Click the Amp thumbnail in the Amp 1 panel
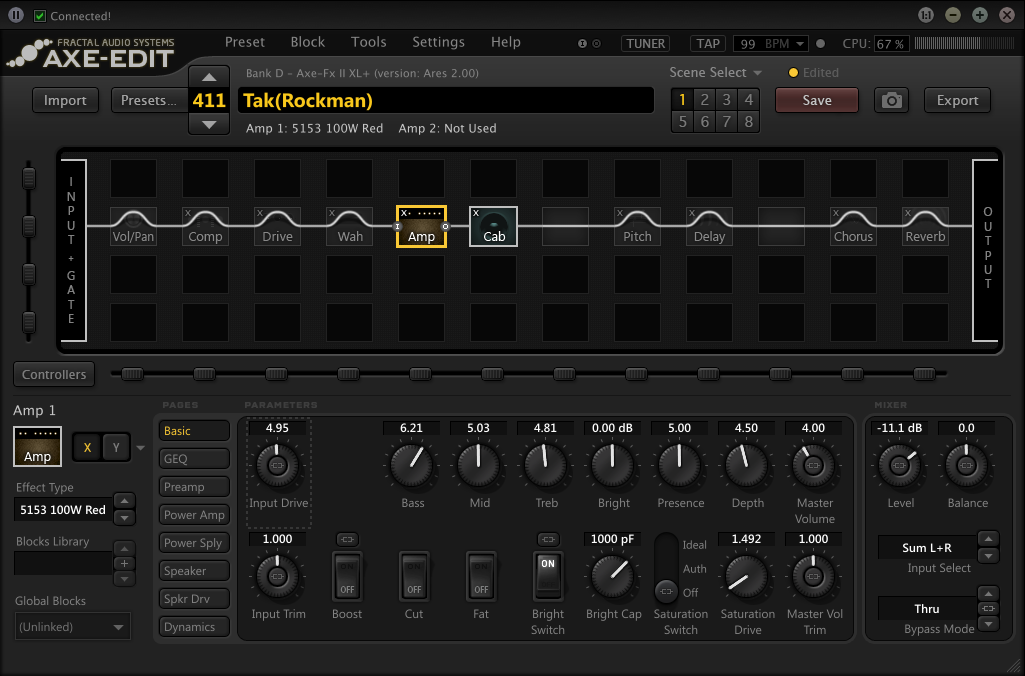Image resolution: width=1025 pixels, height=676 pixels. pyautogui.click(x=37, y=447)
